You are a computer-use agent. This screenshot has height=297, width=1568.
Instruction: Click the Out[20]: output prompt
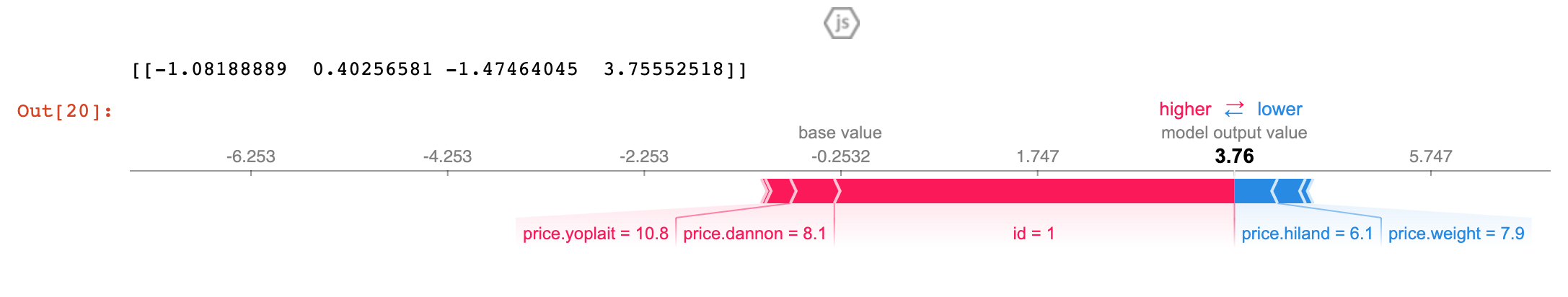pos(65,111)
